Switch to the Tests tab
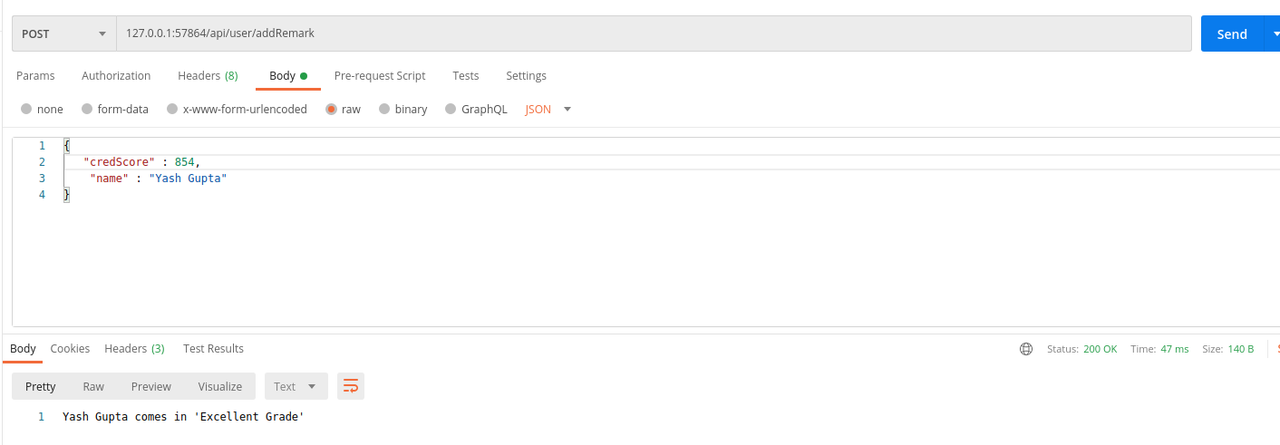Screen dimensions: 1280x445 pyautogui.click(x=465, y=76)
